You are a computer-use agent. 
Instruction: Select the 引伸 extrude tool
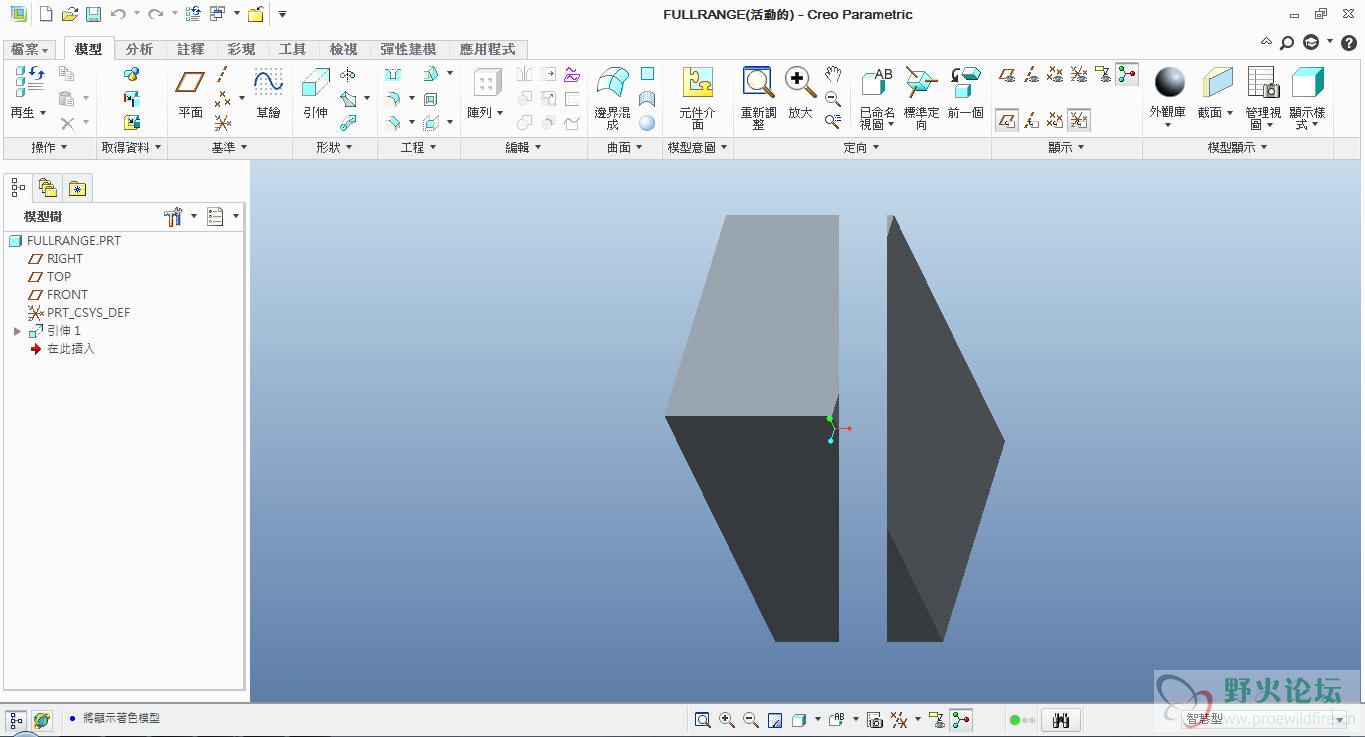[316, 95]
